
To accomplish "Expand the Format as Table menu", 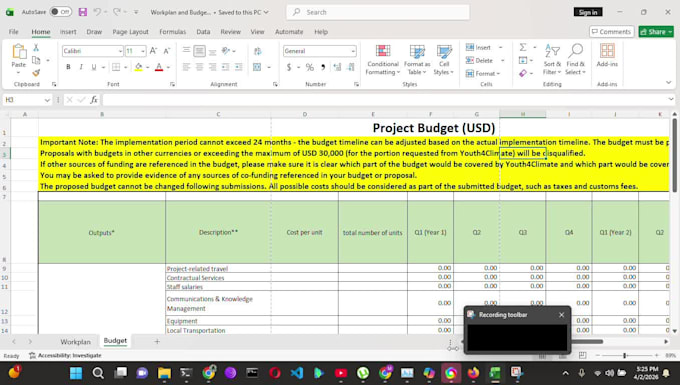I will point(417,60).
